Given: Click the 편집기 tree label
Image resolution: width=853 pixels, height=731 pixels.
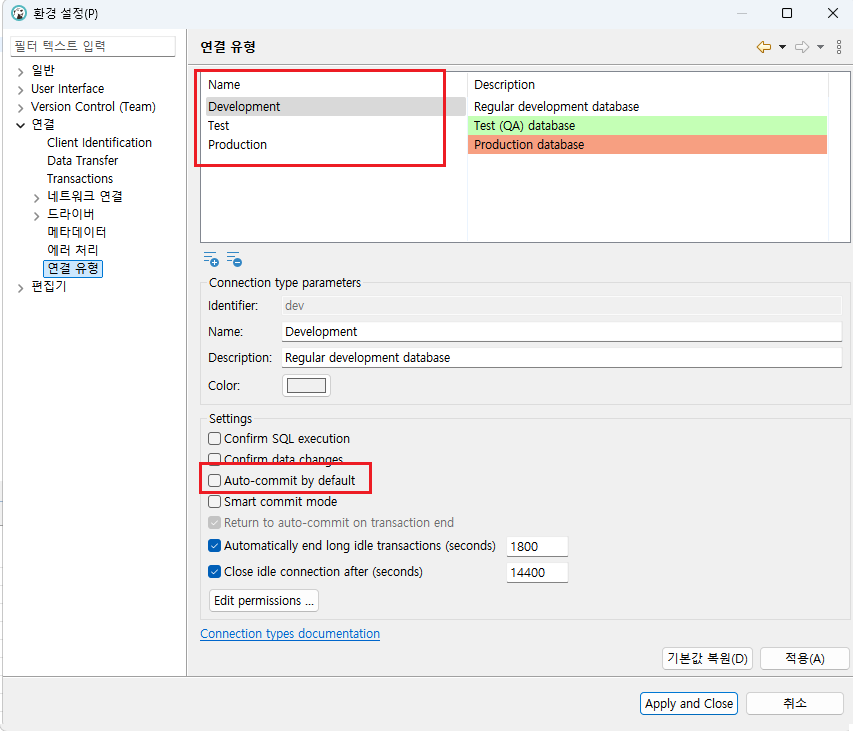Looking at the screenshot, I should (x=49, y=287).
